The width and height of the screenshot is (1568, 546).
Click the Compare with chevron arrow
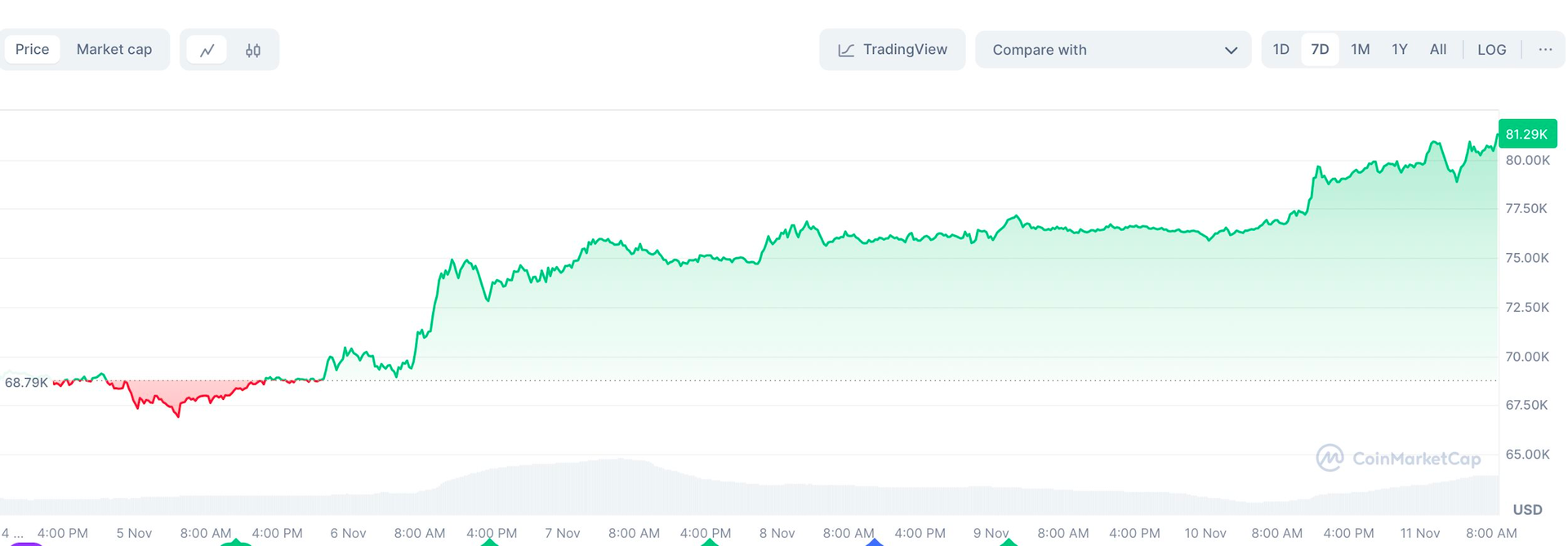(1231, 51)
